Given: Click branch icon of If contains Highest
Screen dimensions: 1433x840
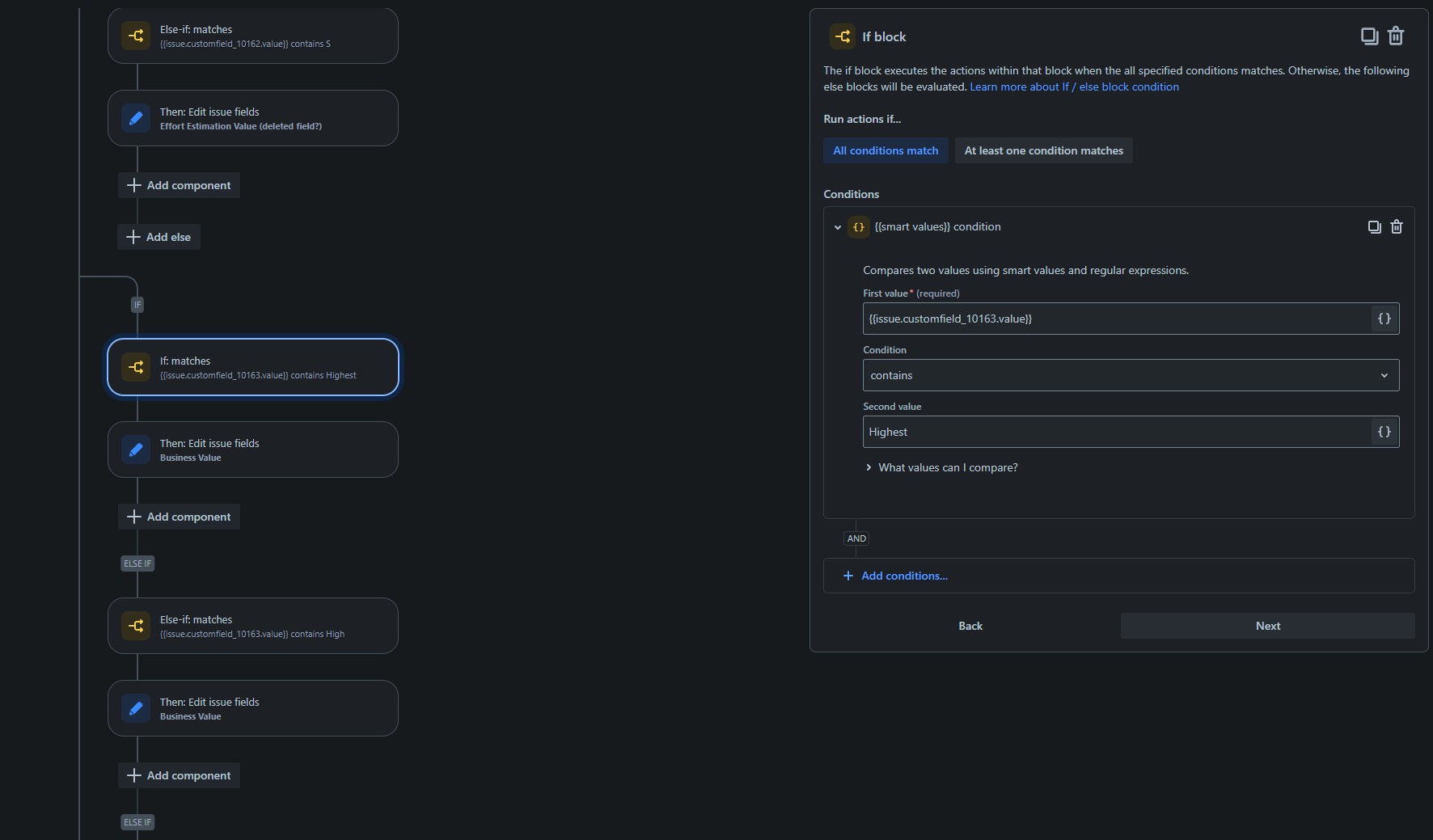Looking at the screenshot, I should point(136,367).
